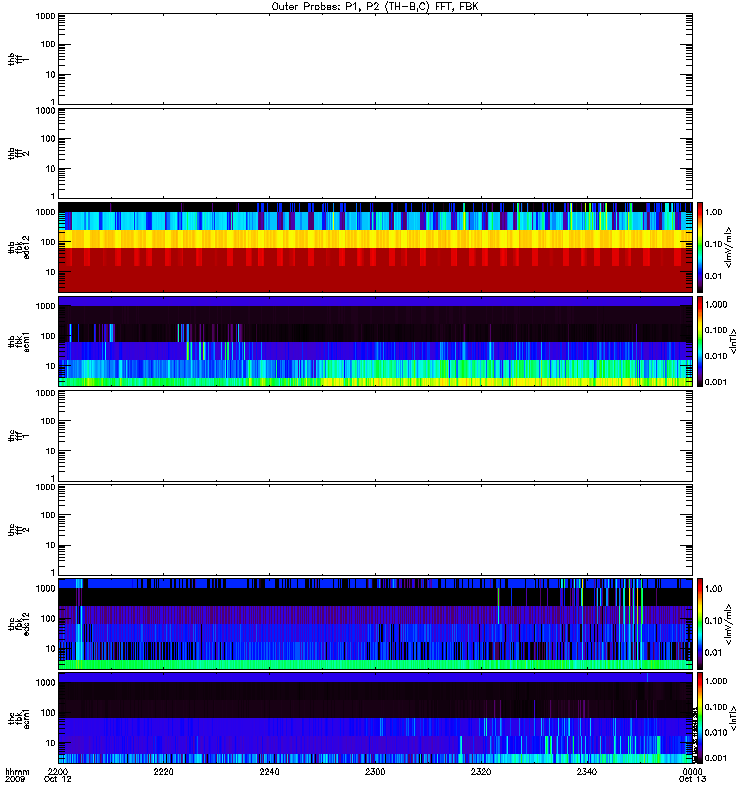Click the 1000 y-axis tick of thb fff 1
The width and height of the screenshot is (750, 800).
(x=45, y=16)
